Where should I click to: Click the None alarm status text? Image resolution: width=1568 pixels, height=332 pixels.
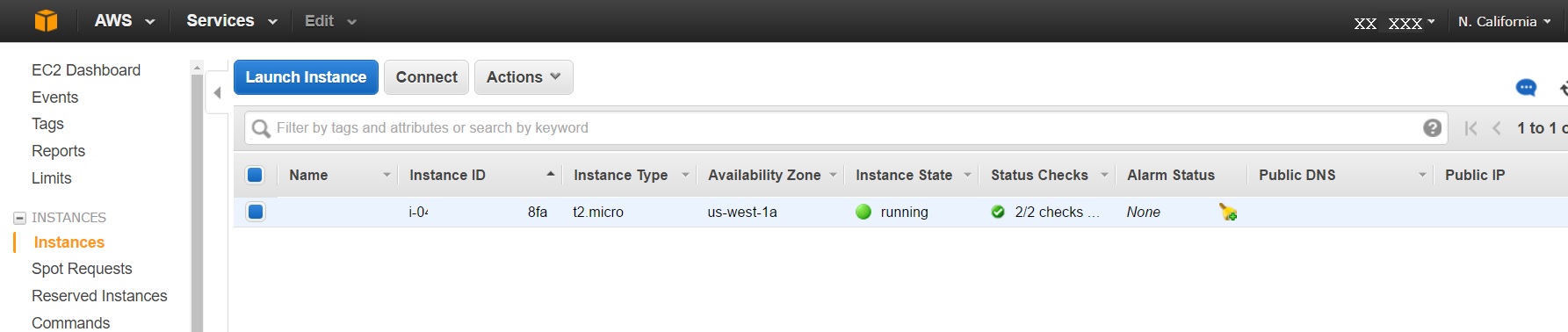pos(1144,212)
